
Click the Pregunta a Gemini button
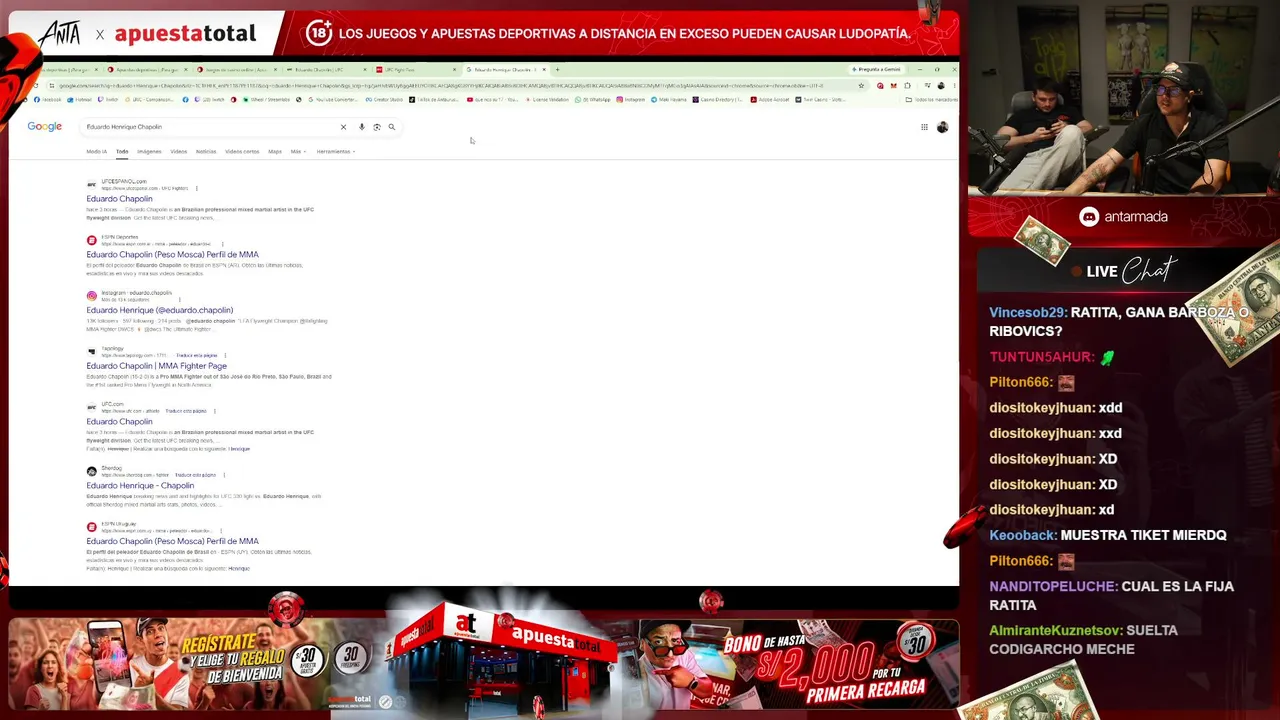878,70
